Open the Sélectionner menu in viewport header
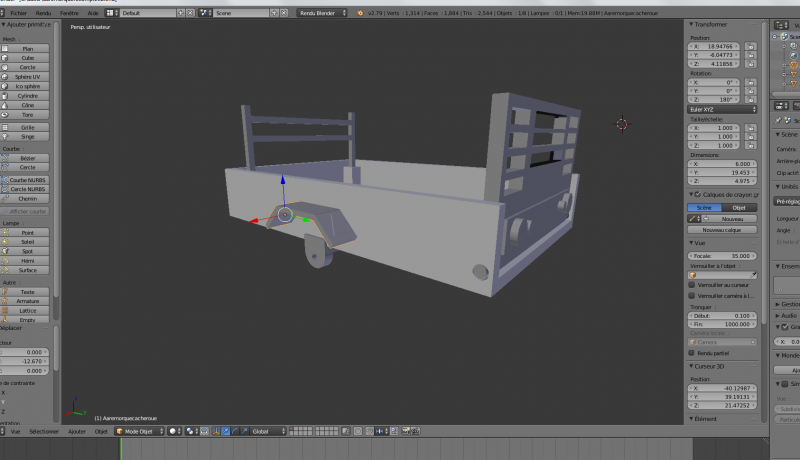 pos(44,431)
